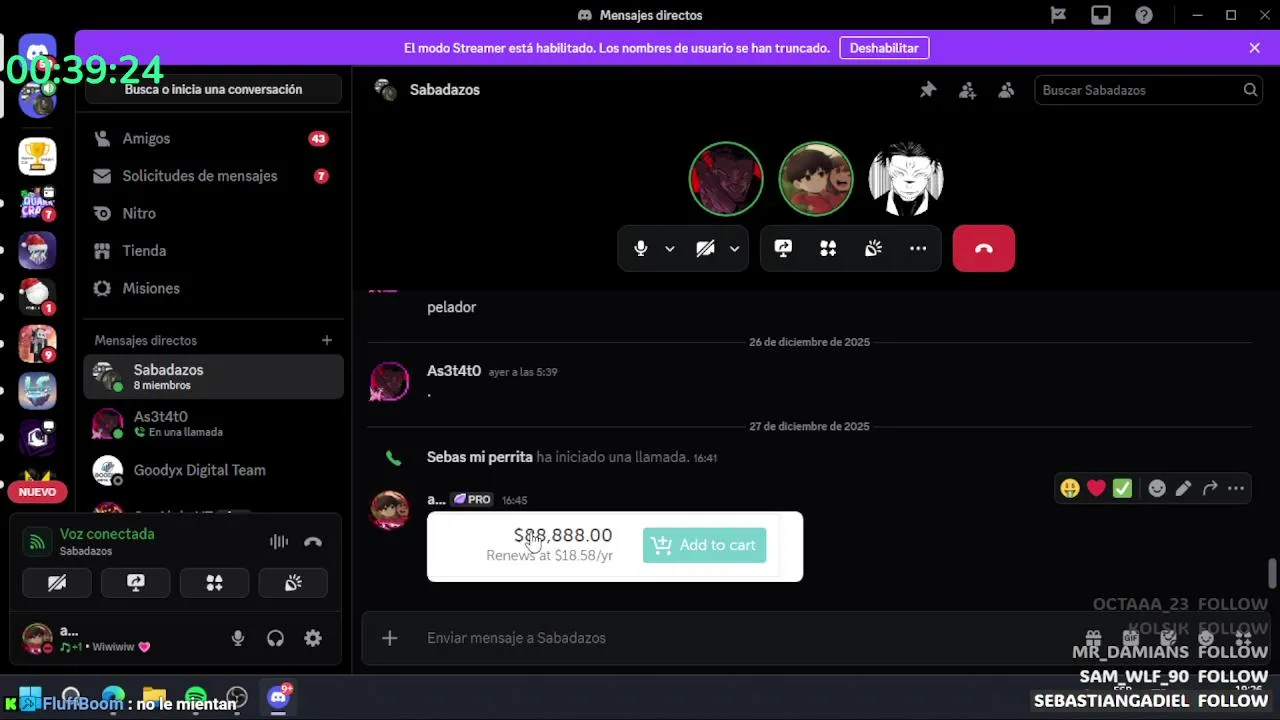The width and height of the screenshot is (1280, 720).
Task: Open the Nitro page
Action: point(213,214)
